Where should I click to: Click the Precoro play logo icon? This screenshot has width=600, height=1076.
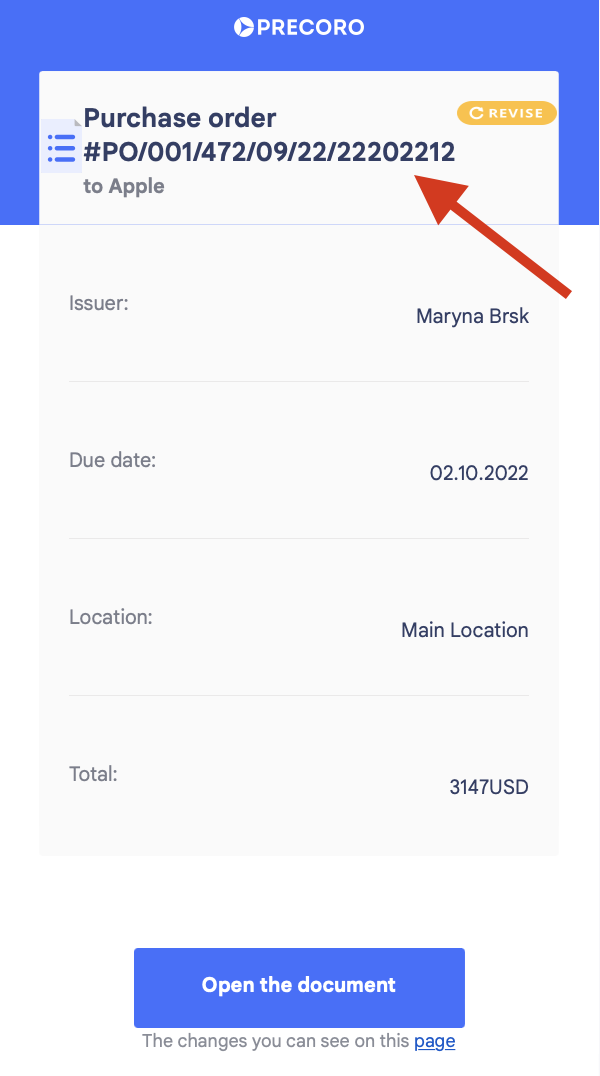[243, 27]
